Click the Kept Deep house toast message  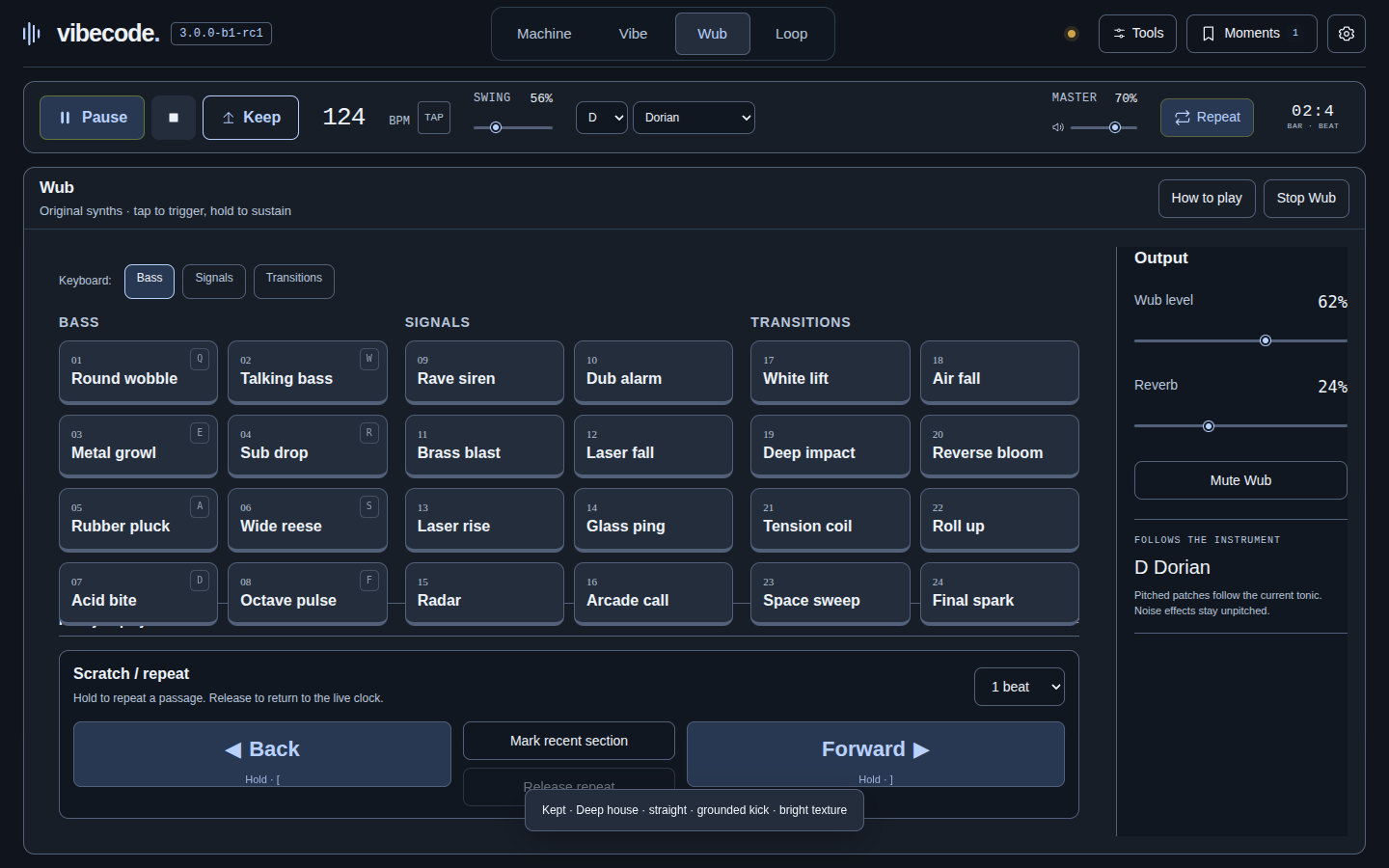[x=694, y=809]
